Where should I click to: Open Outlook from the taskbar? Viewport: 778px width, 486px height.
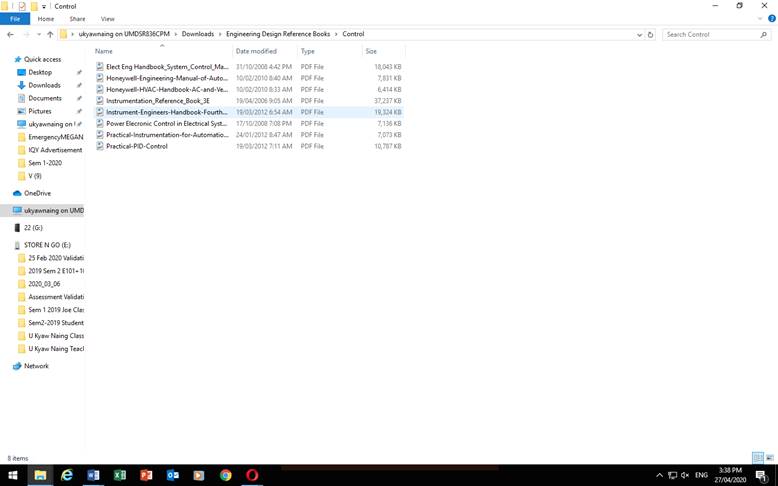(173, 475)
